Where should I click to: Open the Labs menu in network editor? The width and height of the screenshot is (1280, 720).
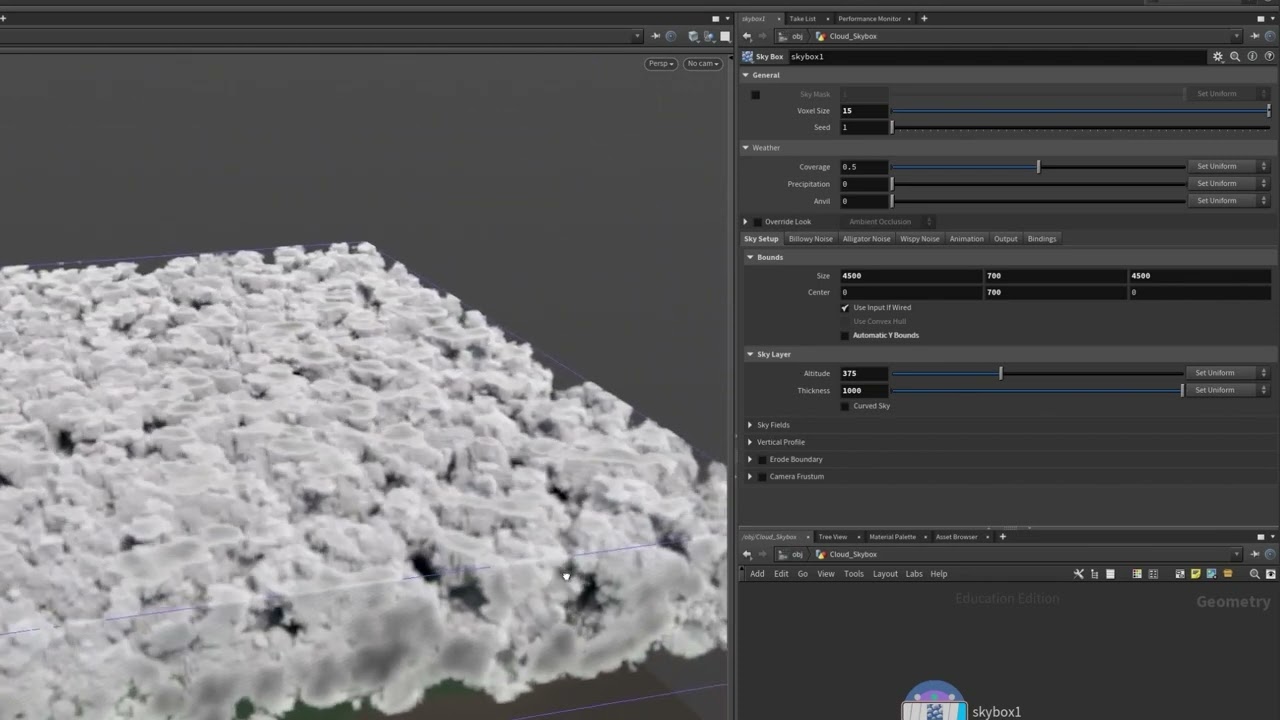coord(914,574)
